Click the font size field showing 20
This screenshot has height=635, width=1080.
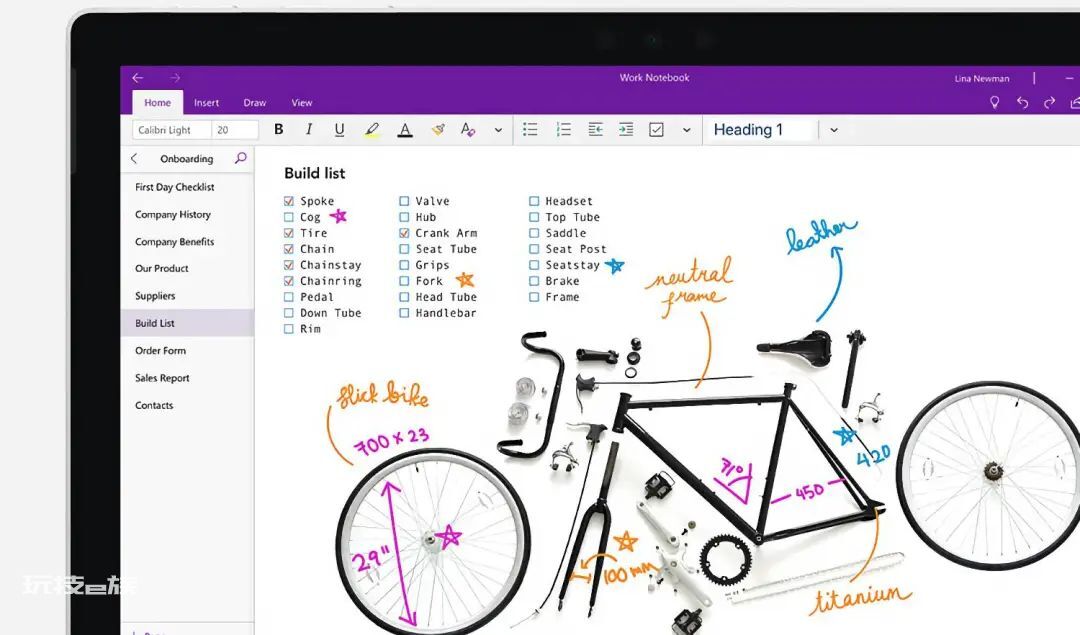click(235, 129)
